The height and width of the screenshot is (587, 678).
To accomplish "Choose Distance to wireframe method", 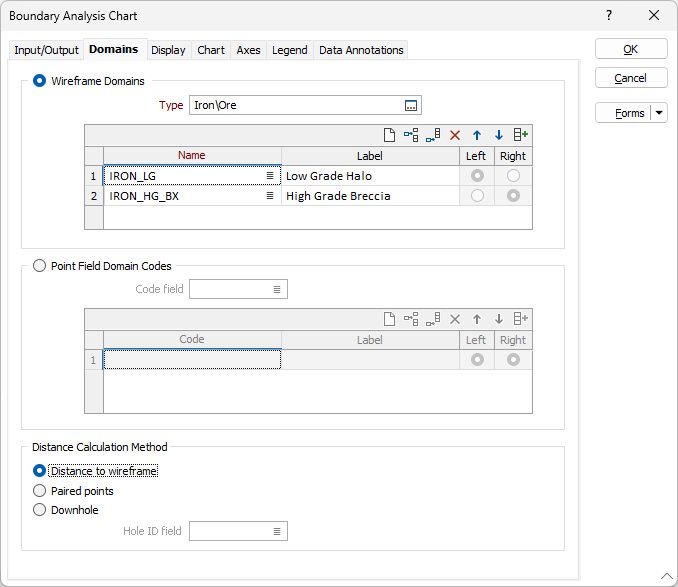I will tap(39, 471).
